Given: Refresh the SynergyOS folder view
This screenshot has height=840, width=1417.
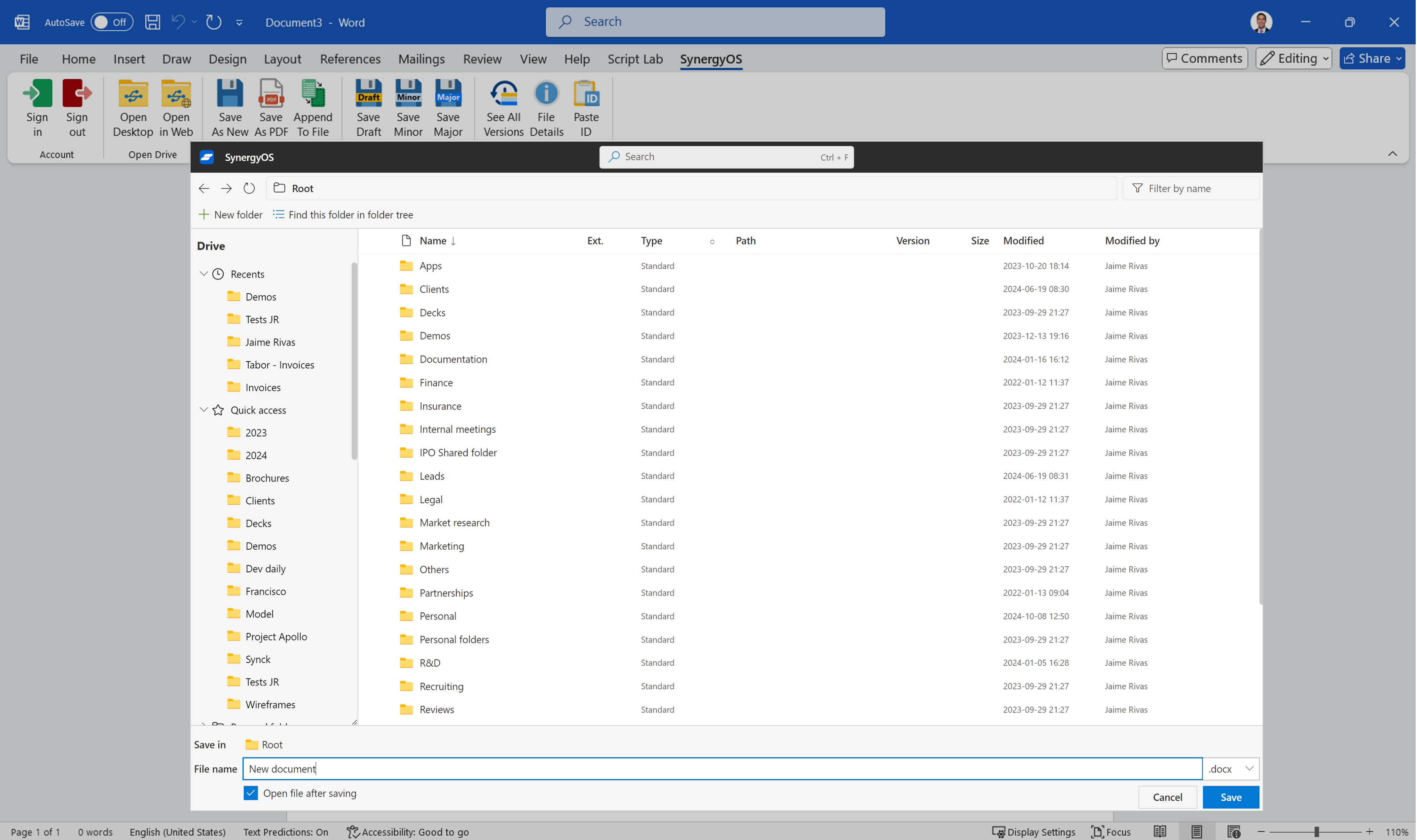Looking at the screenshot, I should click(x=249, y=189).
